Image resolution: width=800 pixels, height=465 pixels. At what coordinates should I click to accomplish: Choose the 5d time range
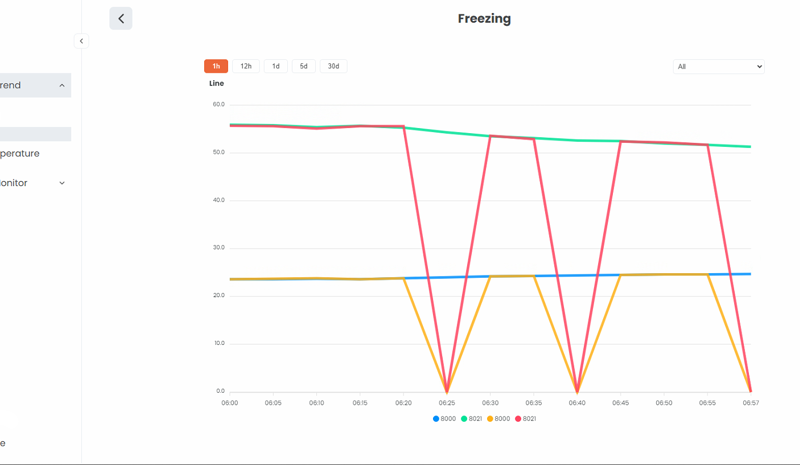pyautogui.click(x=304, y=66)
